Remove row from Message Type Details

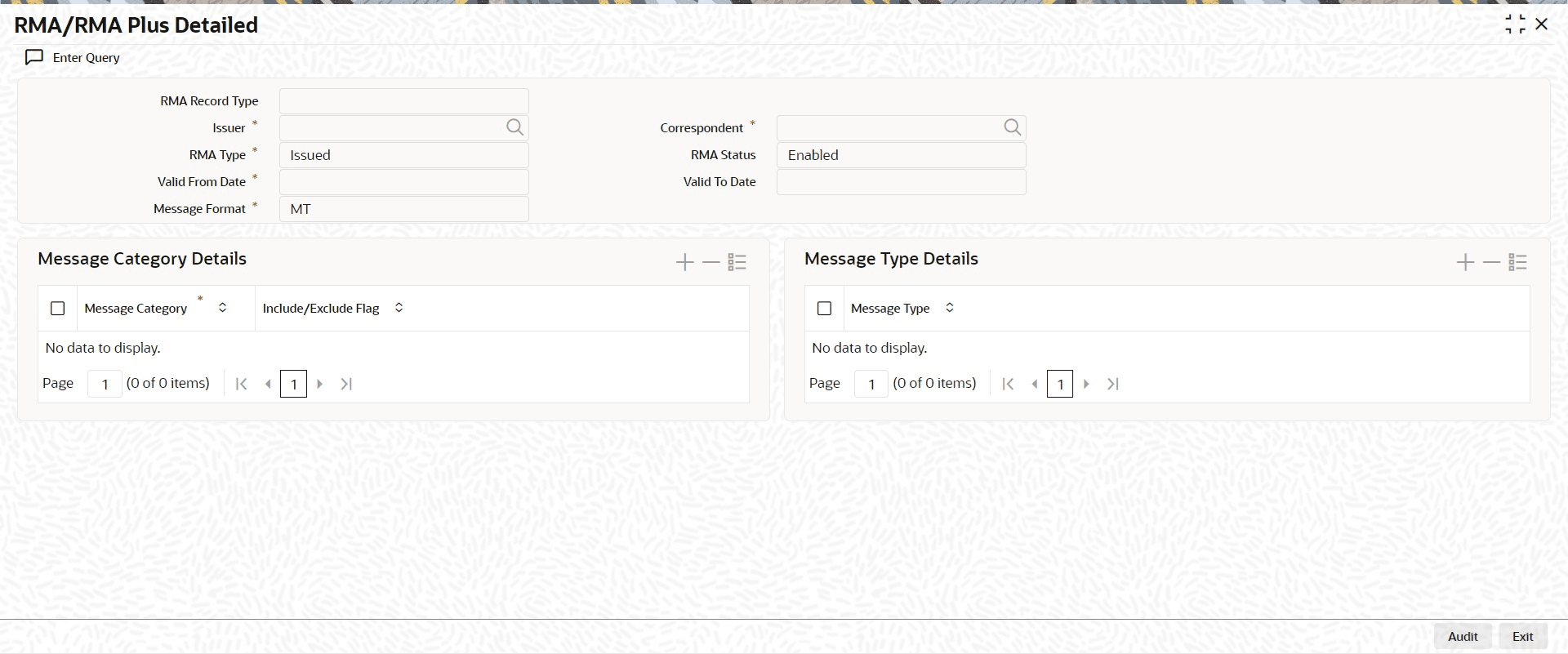[x=1491, y=262]
